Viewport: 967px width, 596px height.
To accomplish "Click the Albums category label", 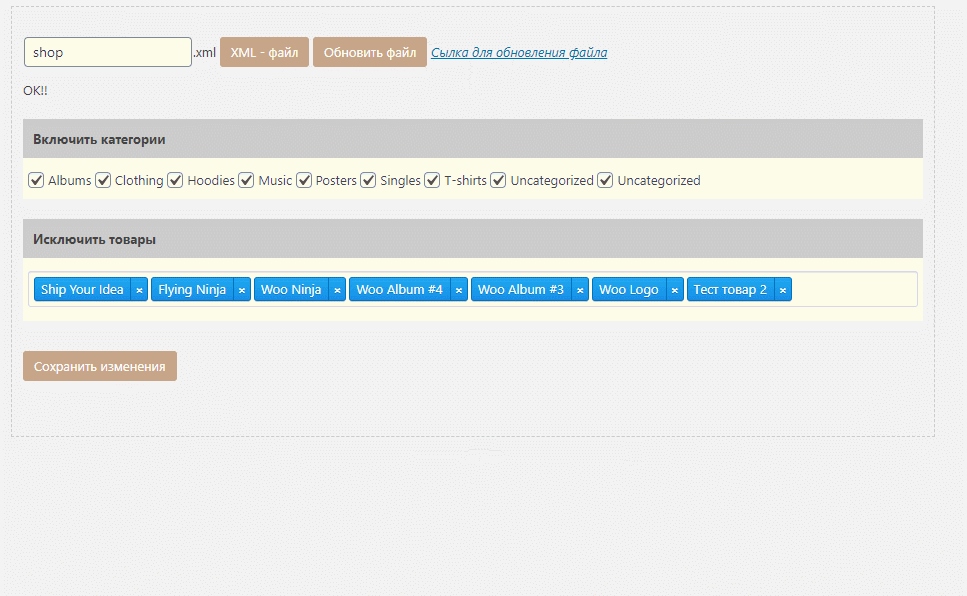I will (70, 181).
